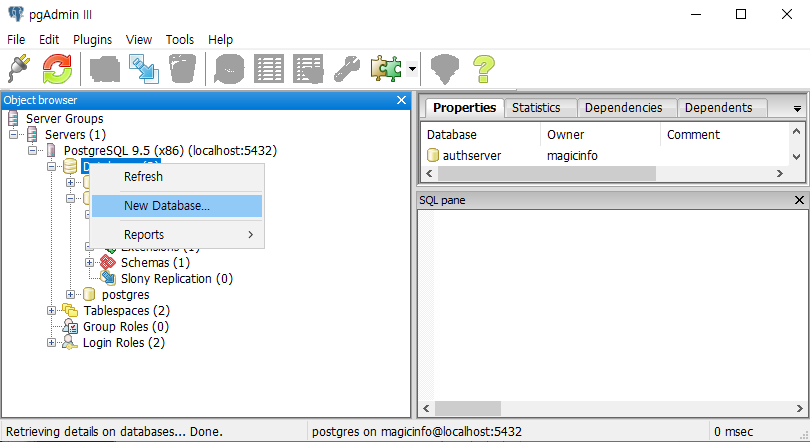The image size is (810, 442).
Task: Click inside the SQL pane text area
Action: tap(620, 305)
